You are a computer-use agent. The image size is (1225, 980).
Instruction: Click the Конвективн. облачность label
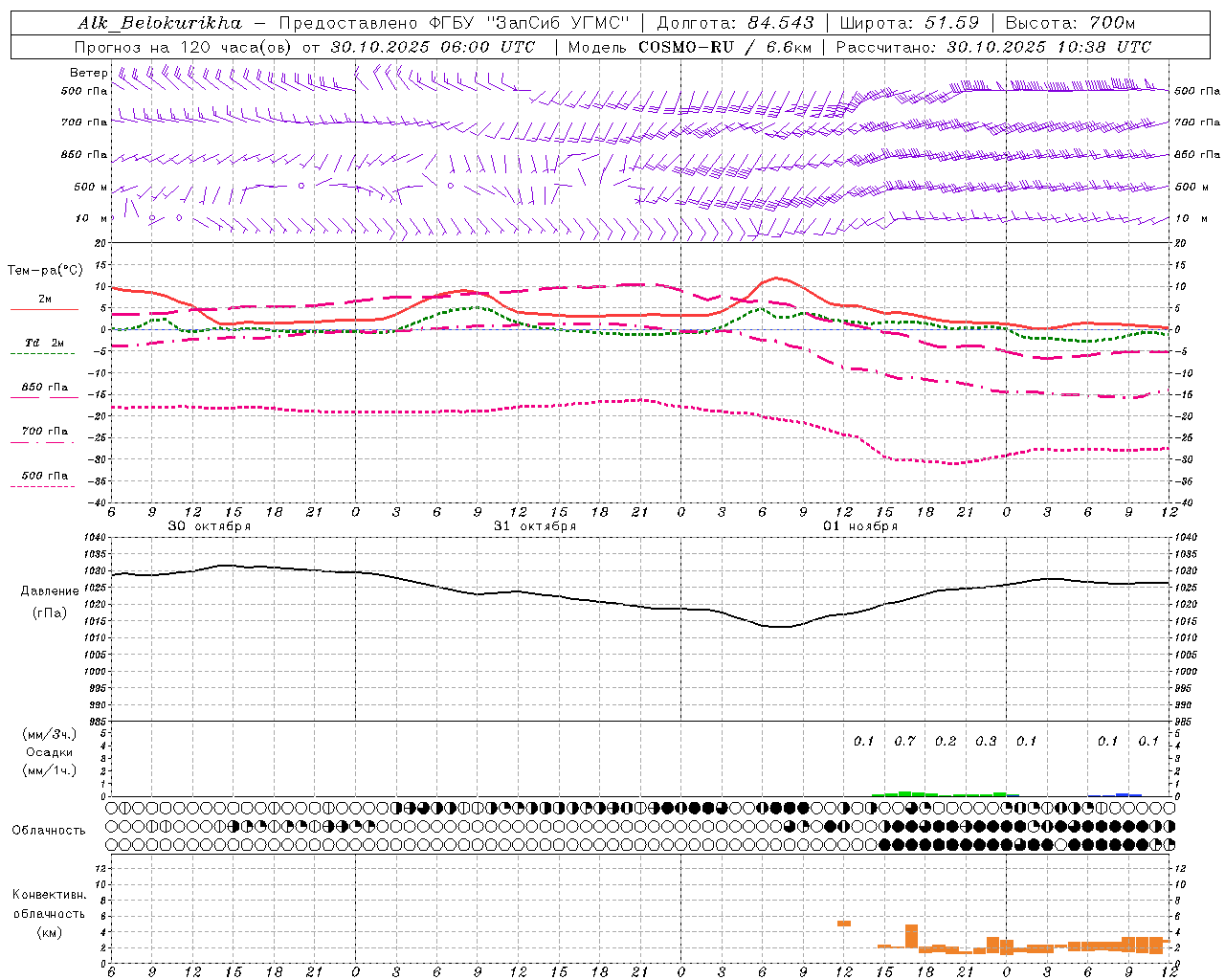coord(49,904)
